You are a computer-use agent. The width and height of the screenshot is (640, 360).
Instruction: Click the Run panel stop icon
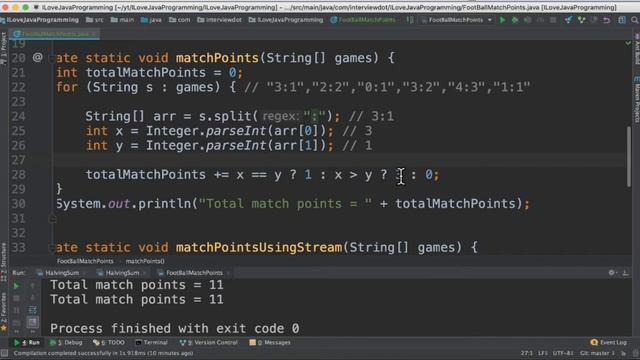tap(16, 298)
